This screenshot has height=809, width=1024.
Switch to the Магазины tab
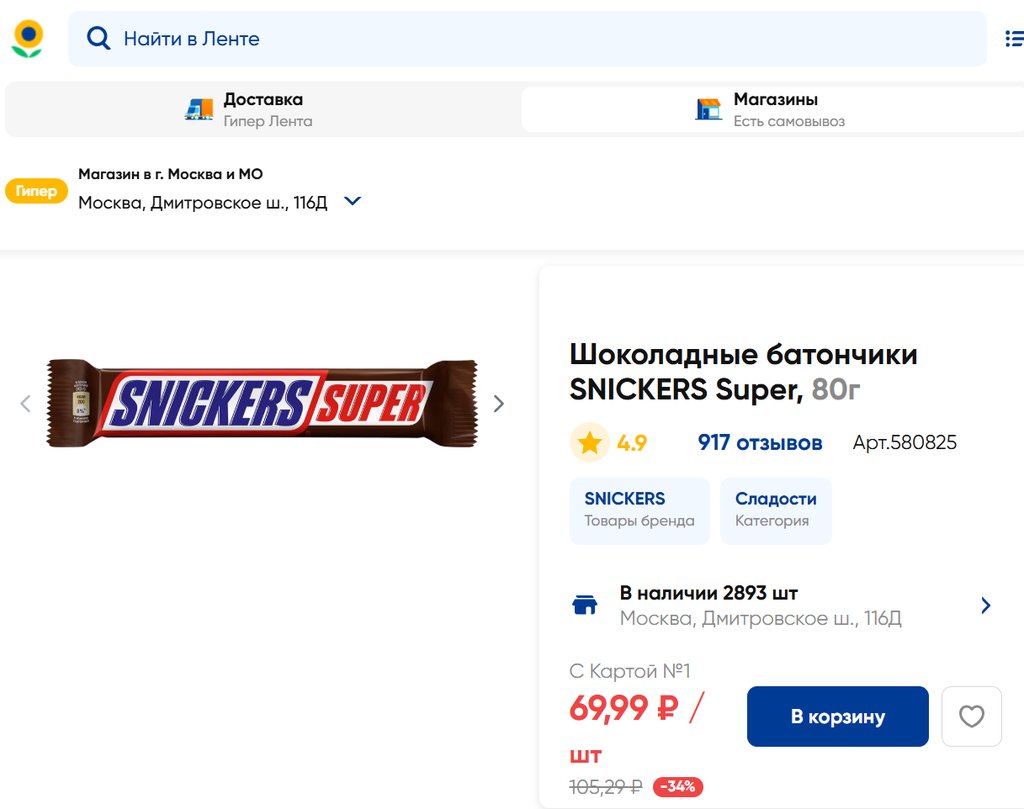[774, 109]
